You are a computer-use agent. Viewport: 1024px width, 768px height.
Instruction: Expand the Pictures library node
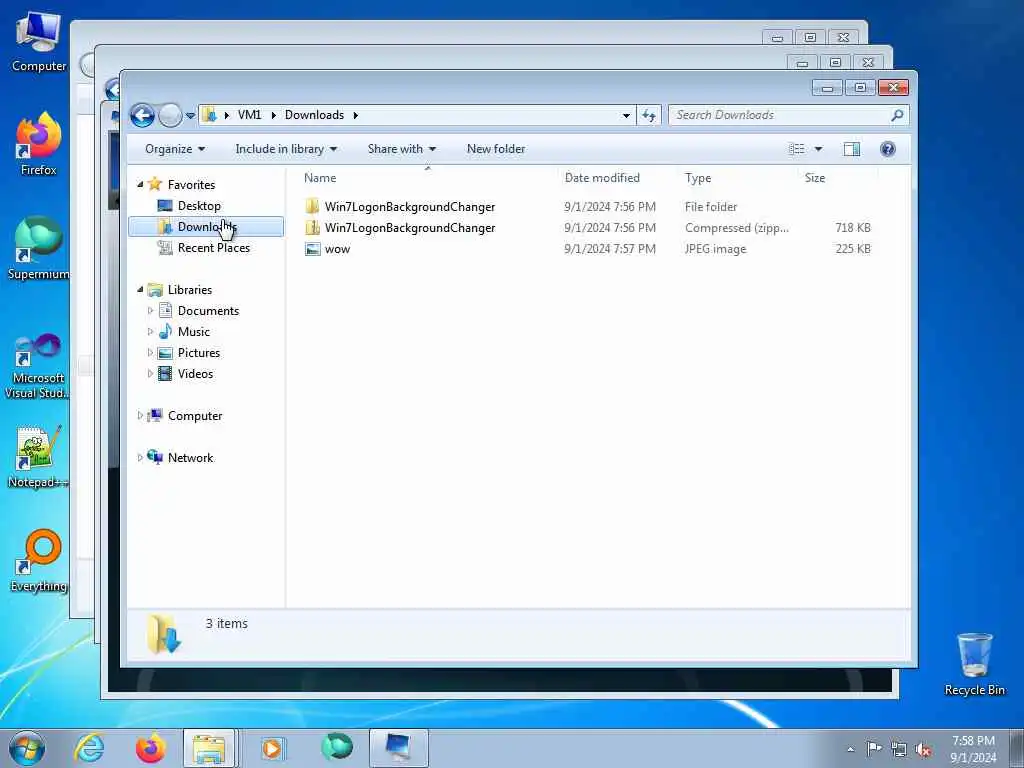(150, 352)
